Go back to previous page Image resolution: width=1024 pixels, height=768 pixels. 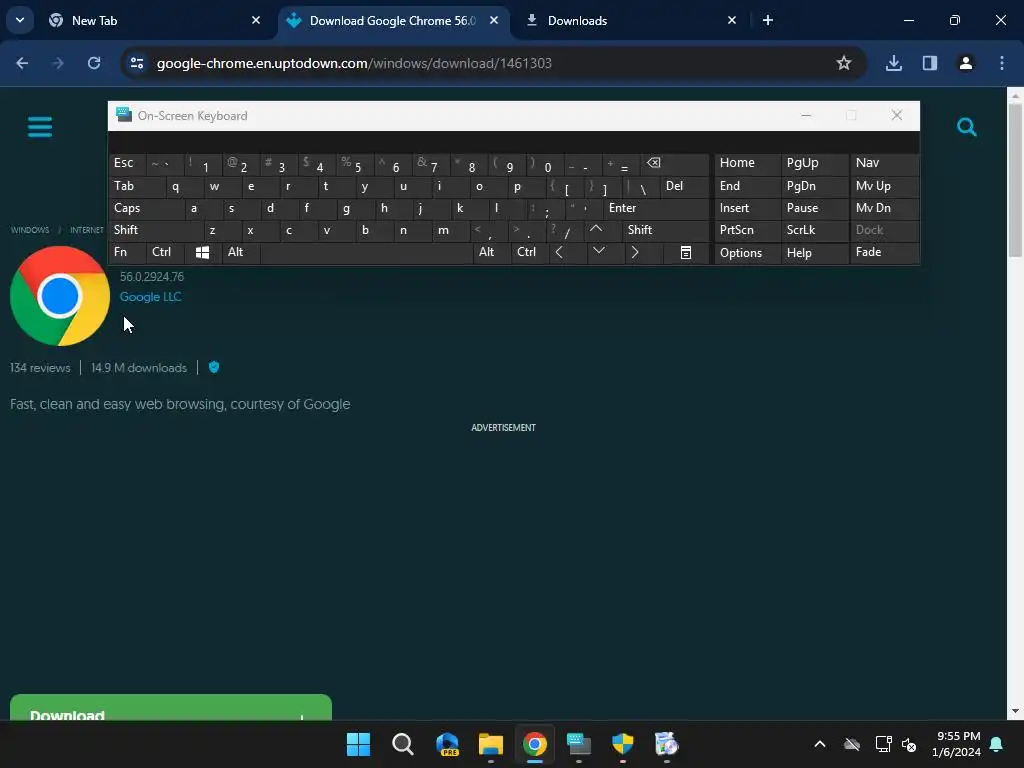tap(22, 63)
